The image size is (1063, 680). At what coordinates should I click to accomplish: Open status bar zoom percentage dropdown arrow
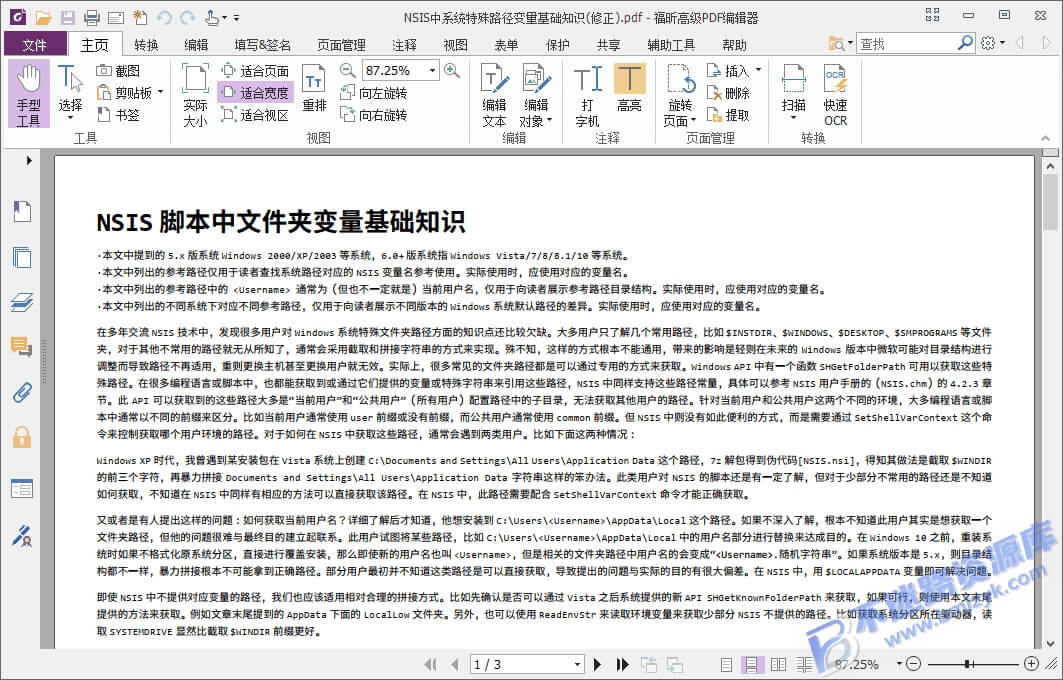(x=899, y=664)
